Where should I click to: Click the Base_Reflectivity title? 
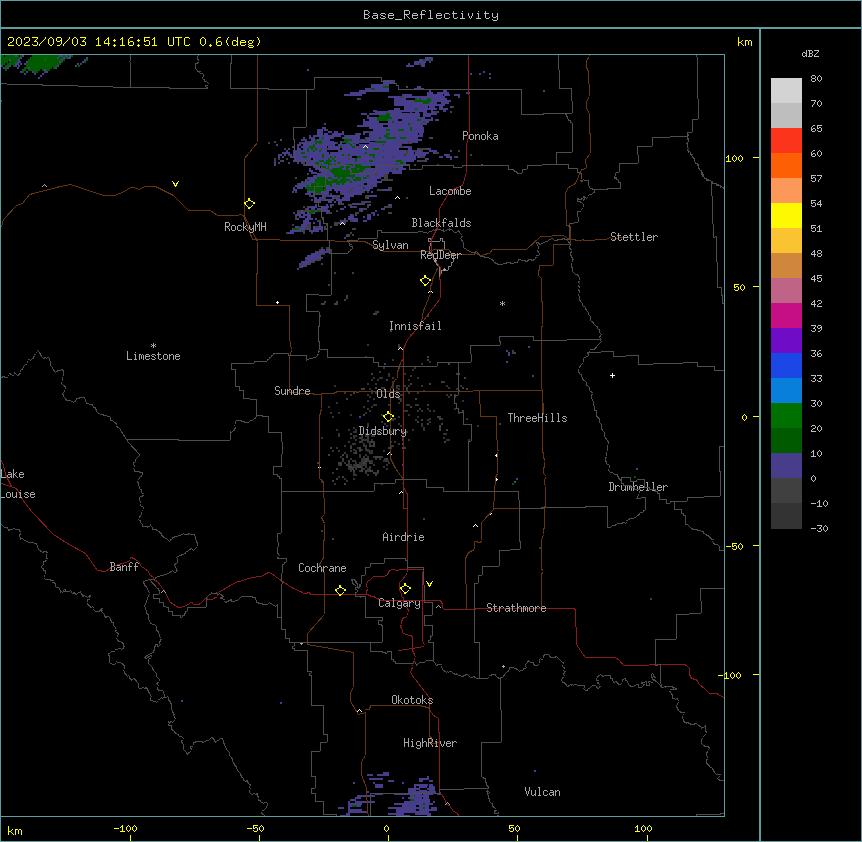[x=431, y=15]
